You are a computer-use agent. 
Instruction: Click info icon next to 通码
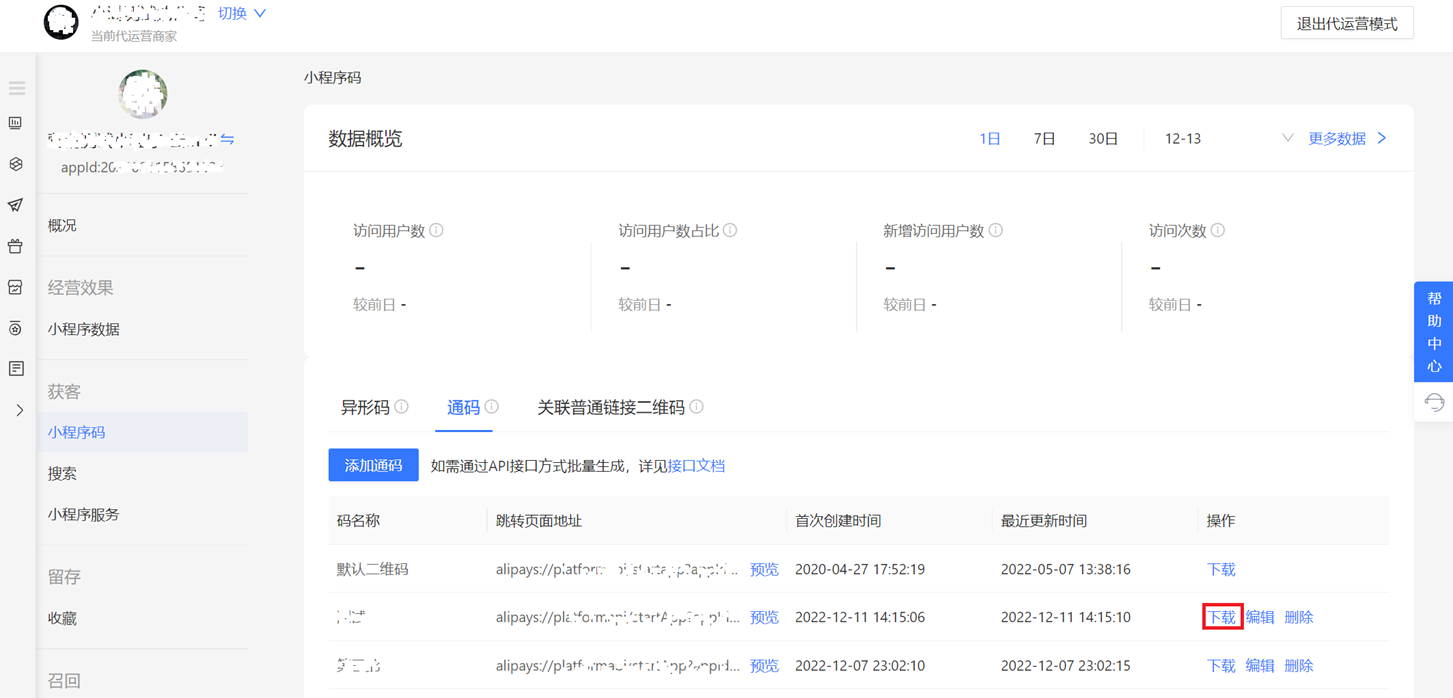click(x=491, y=407)
